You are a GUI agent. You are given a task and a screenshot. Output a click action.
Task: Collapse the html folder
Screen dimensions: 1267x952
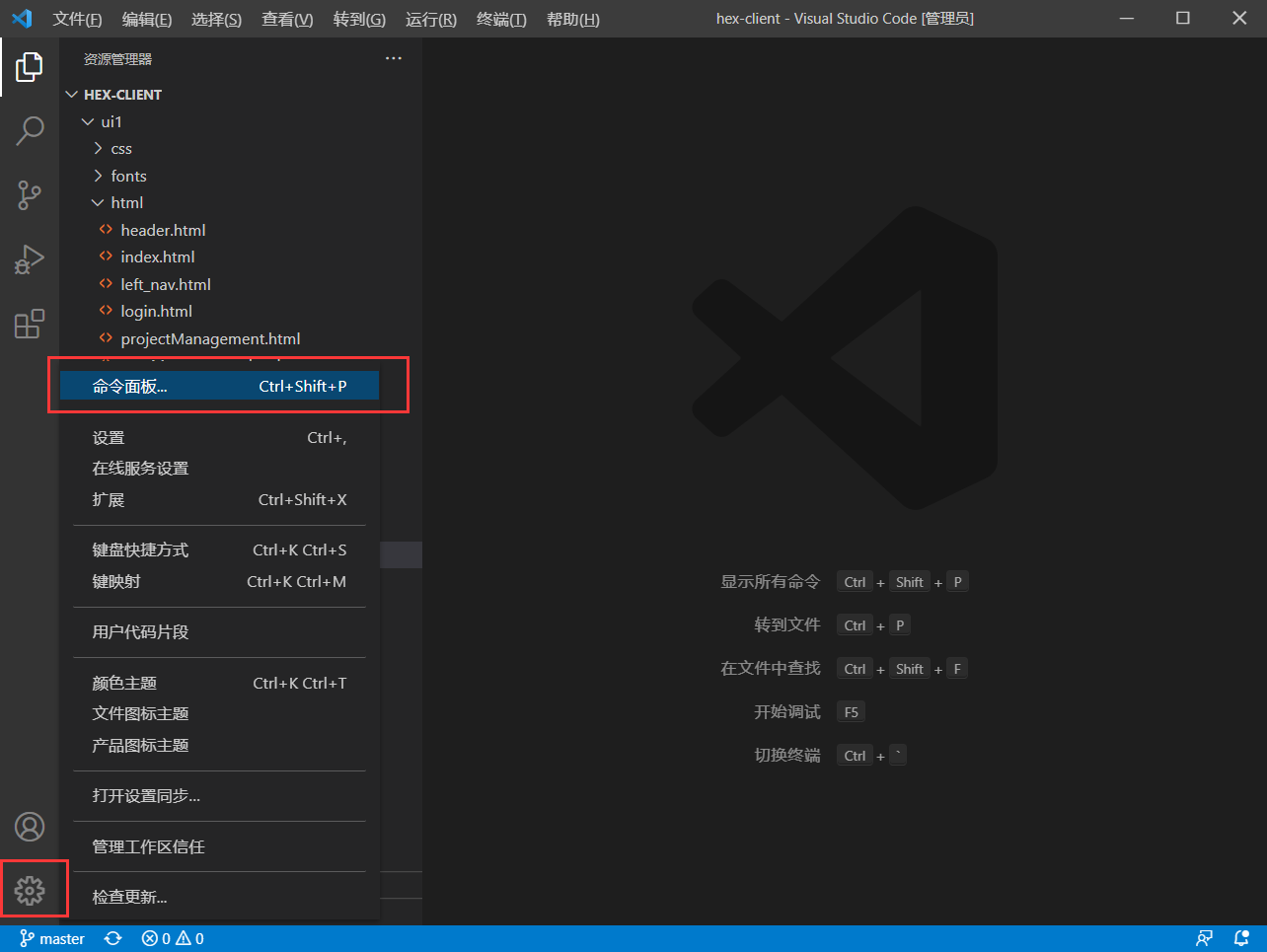pyautogui.click(x=126, y=202)
